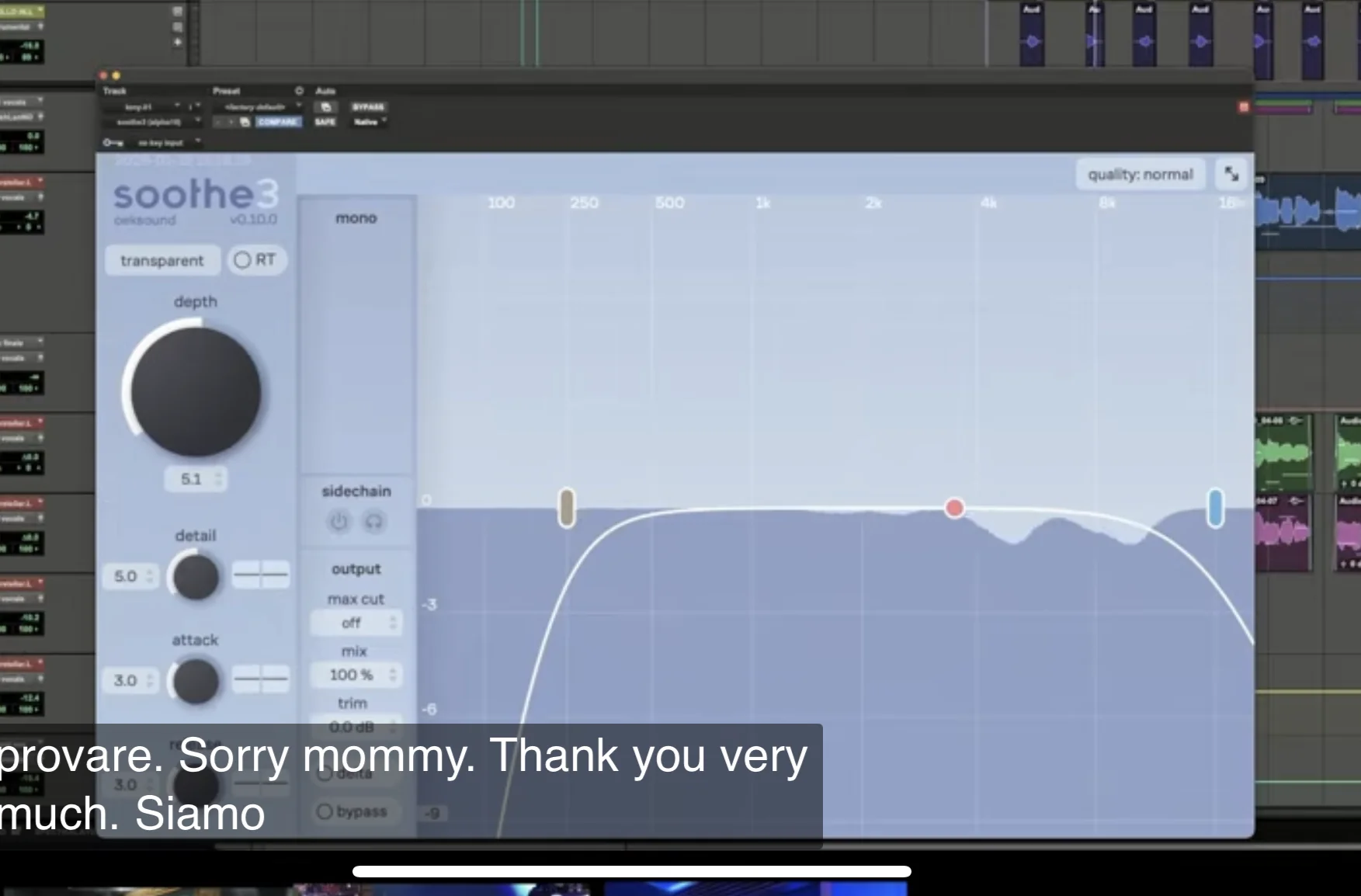Toggle the Pro Tools BYPASS button
Screen dimensions: 1361x896
[x=368, y=107]
